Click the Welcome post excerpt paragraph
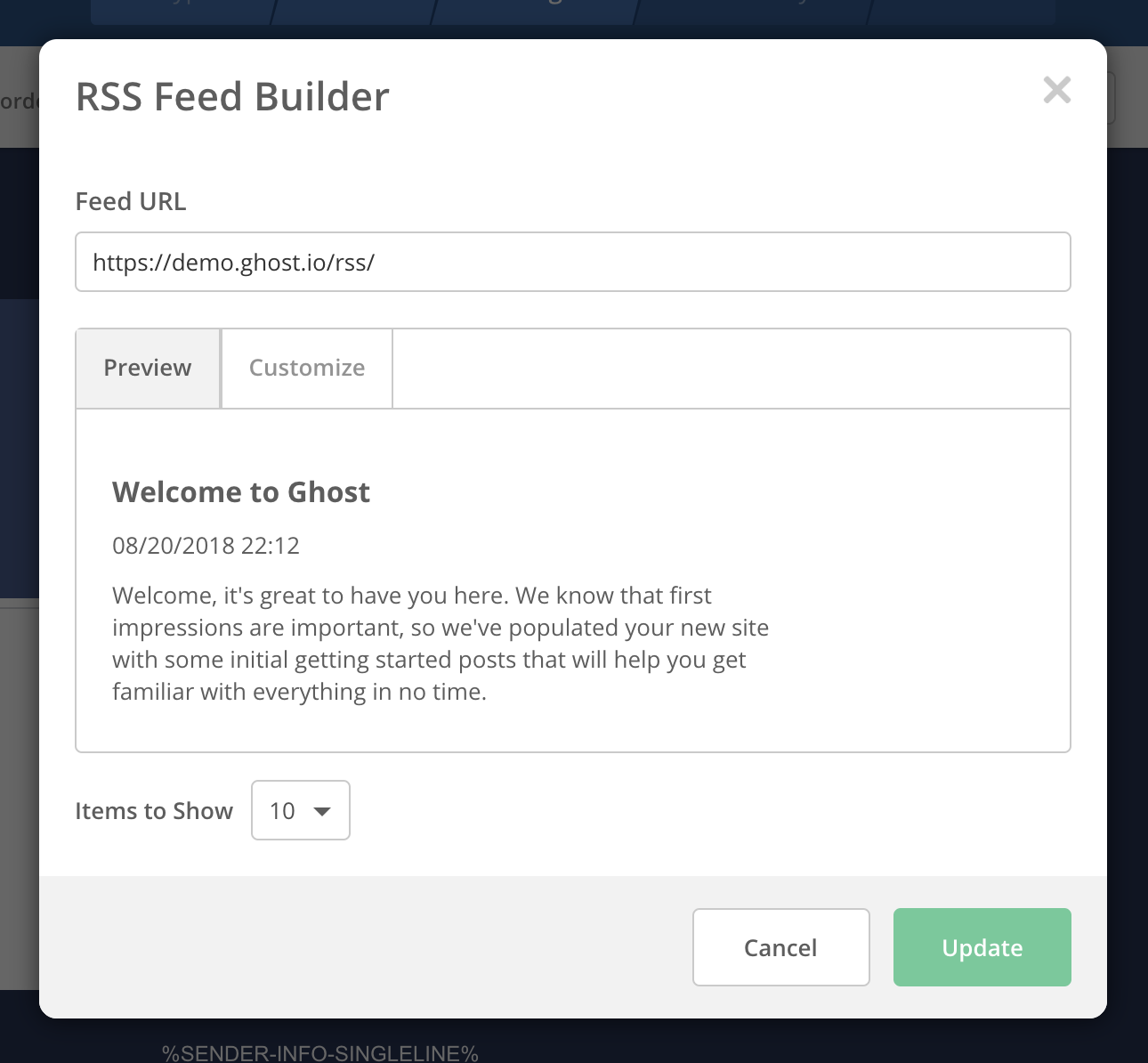 [440, 644]
